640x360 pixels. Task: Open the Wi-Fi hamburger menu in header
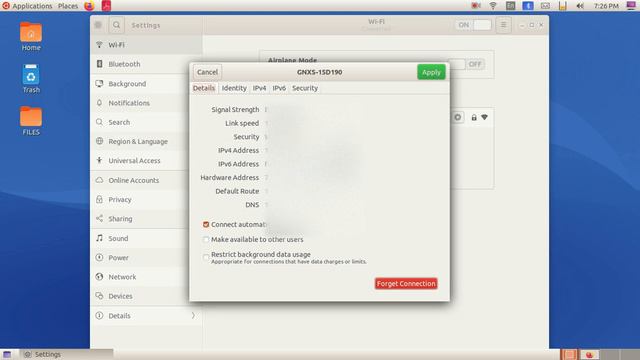pyautogui.click(x=503, y=25)
